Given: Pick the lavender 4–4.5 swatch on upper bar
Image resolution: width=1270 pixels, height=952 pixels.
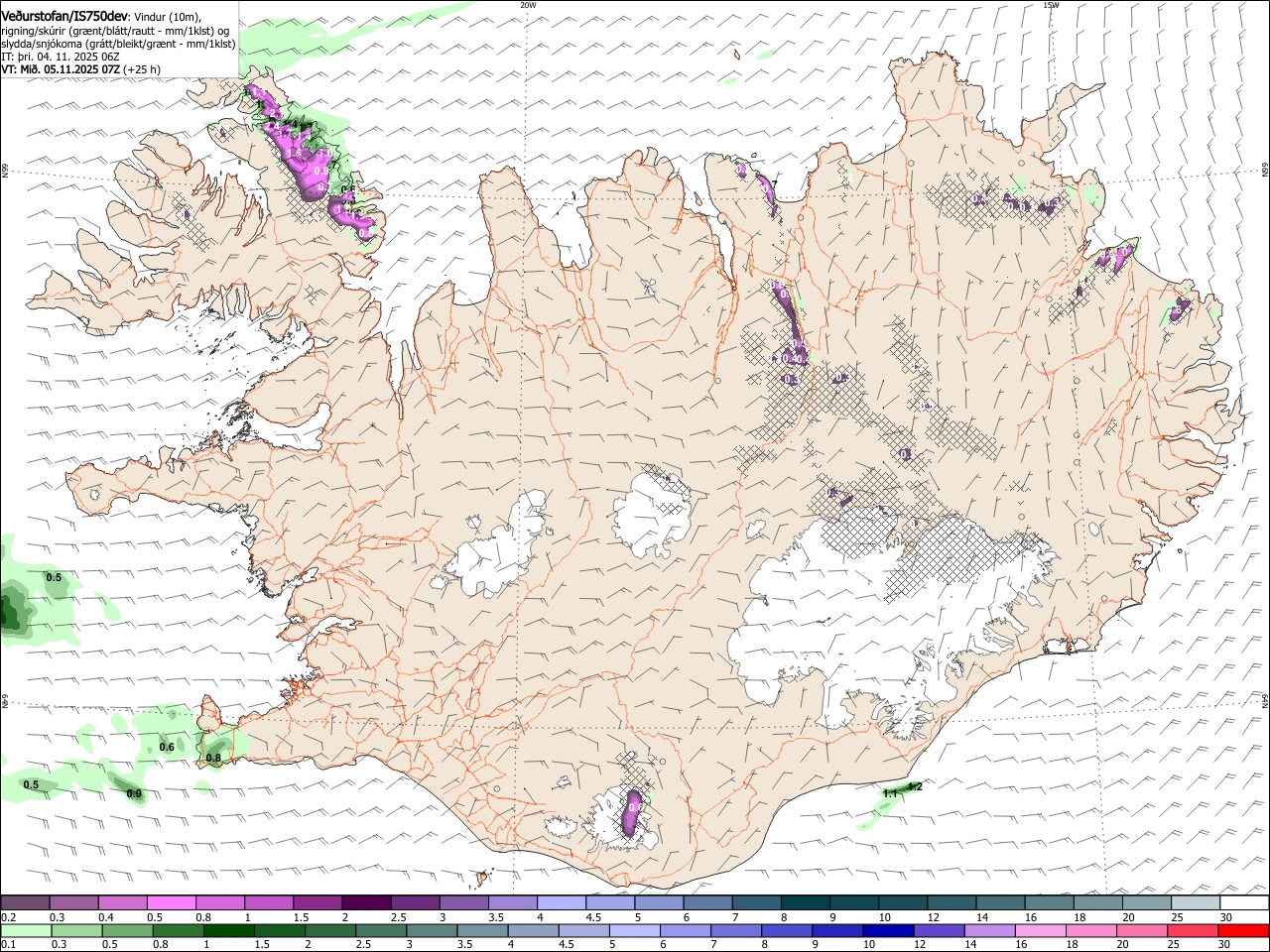Looking at the screenshot, I should [561, 903].
